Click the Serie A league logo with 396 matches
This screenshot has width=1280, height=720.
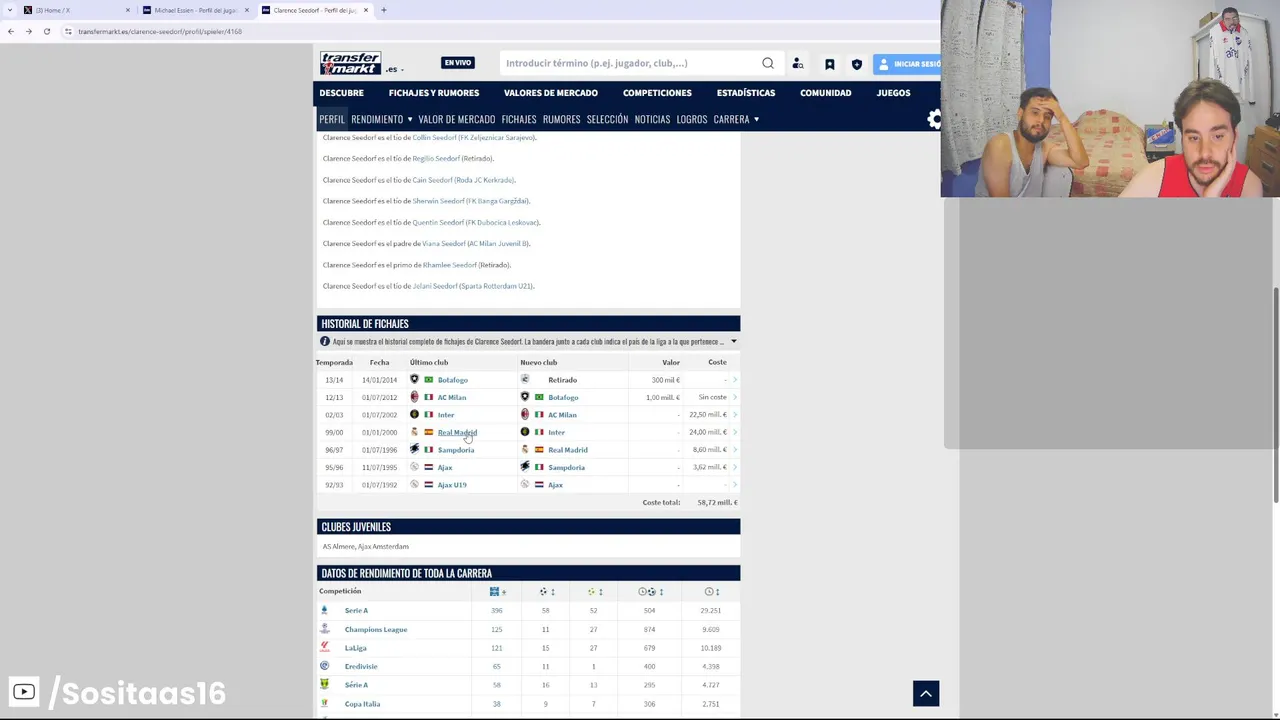click(x=324, y=610)
